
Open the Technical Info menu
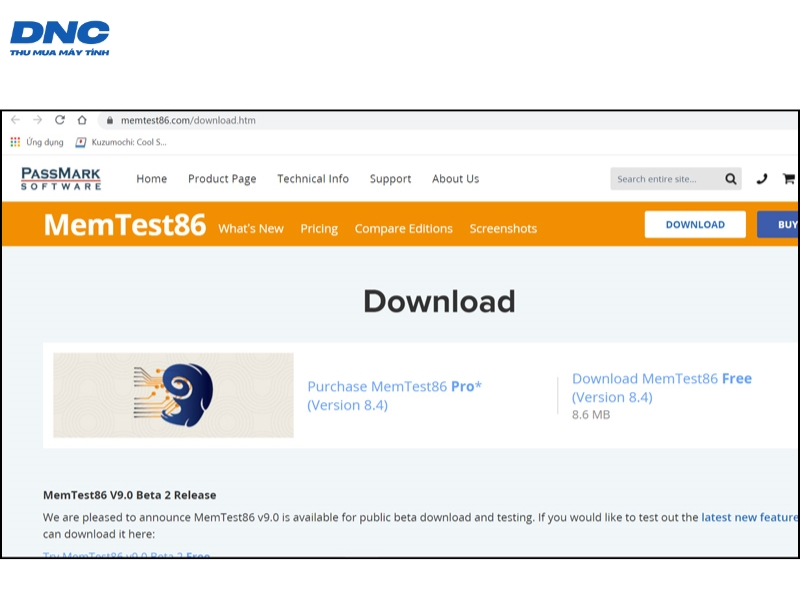[x=313, y=179]
